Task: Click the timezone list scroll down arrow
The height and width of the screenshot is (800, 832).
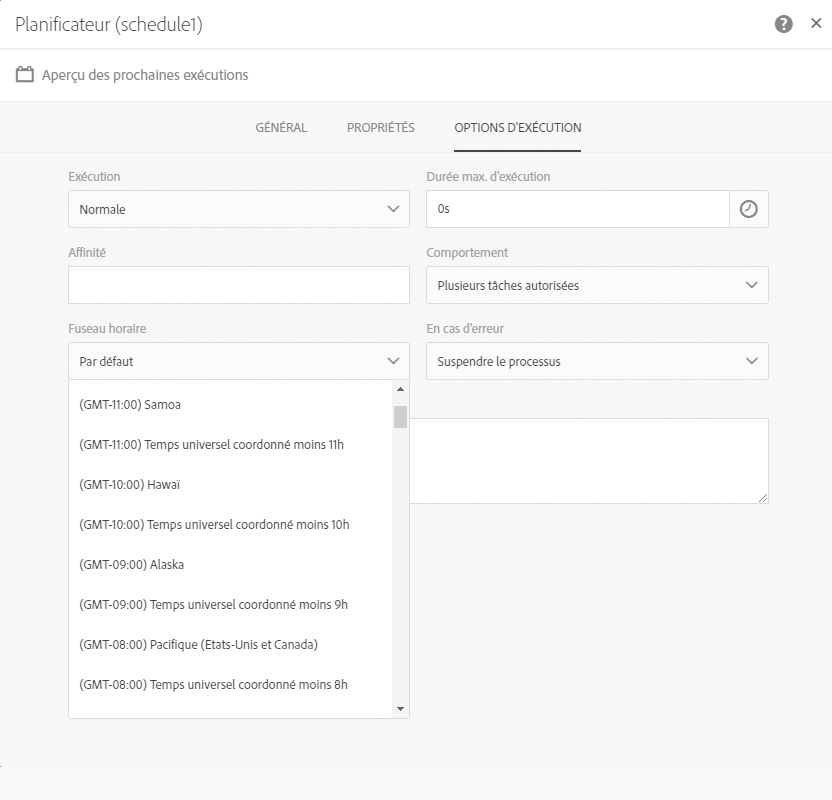Action: (401, 709)
